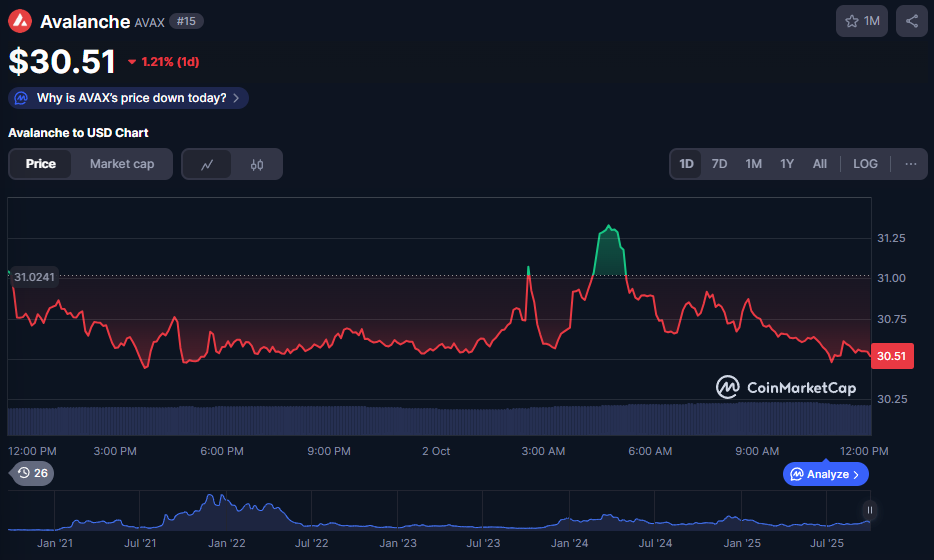Choose the All time range

click(820, 164)
